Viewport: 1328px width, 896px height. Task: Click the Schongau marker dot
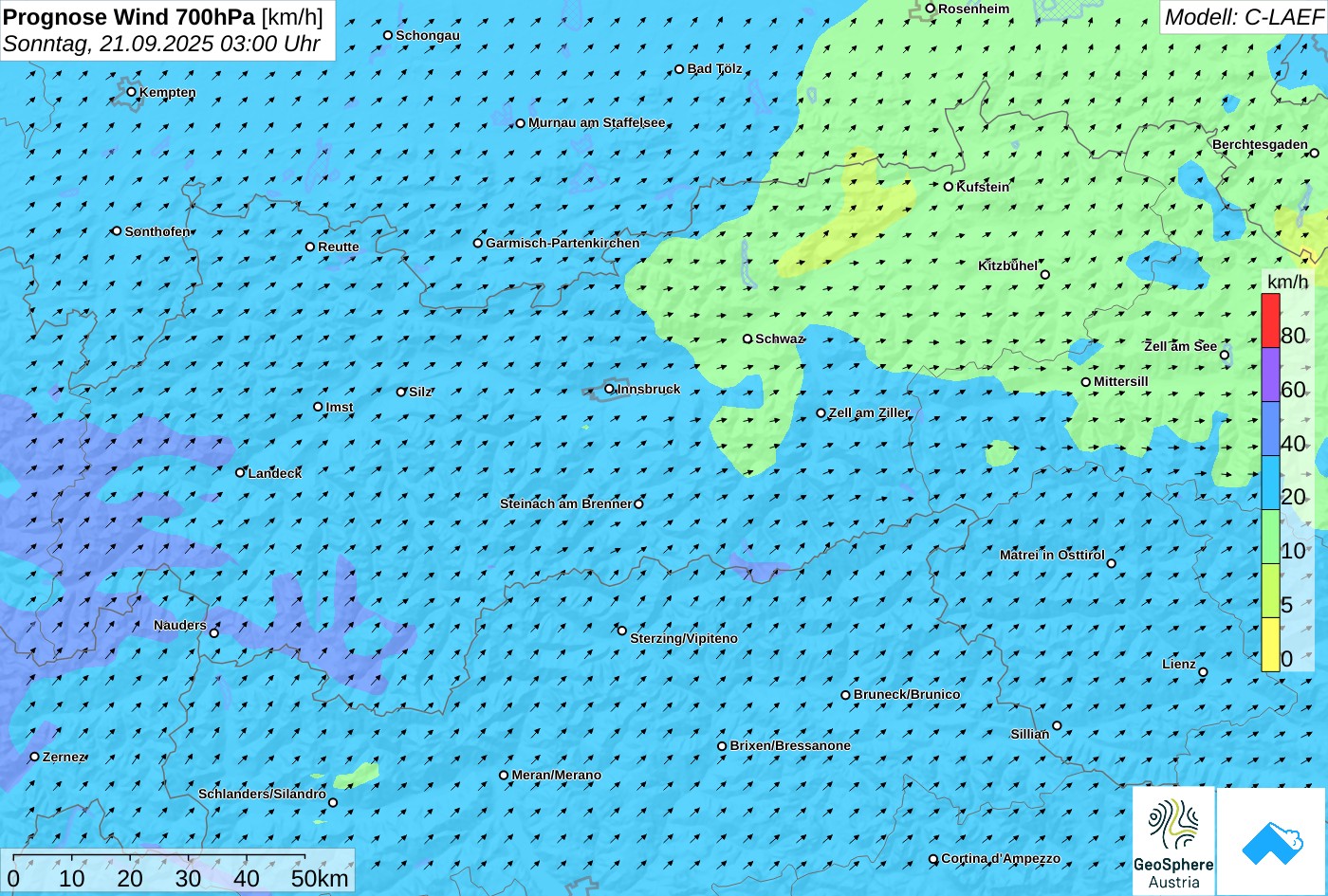point(387,35)
